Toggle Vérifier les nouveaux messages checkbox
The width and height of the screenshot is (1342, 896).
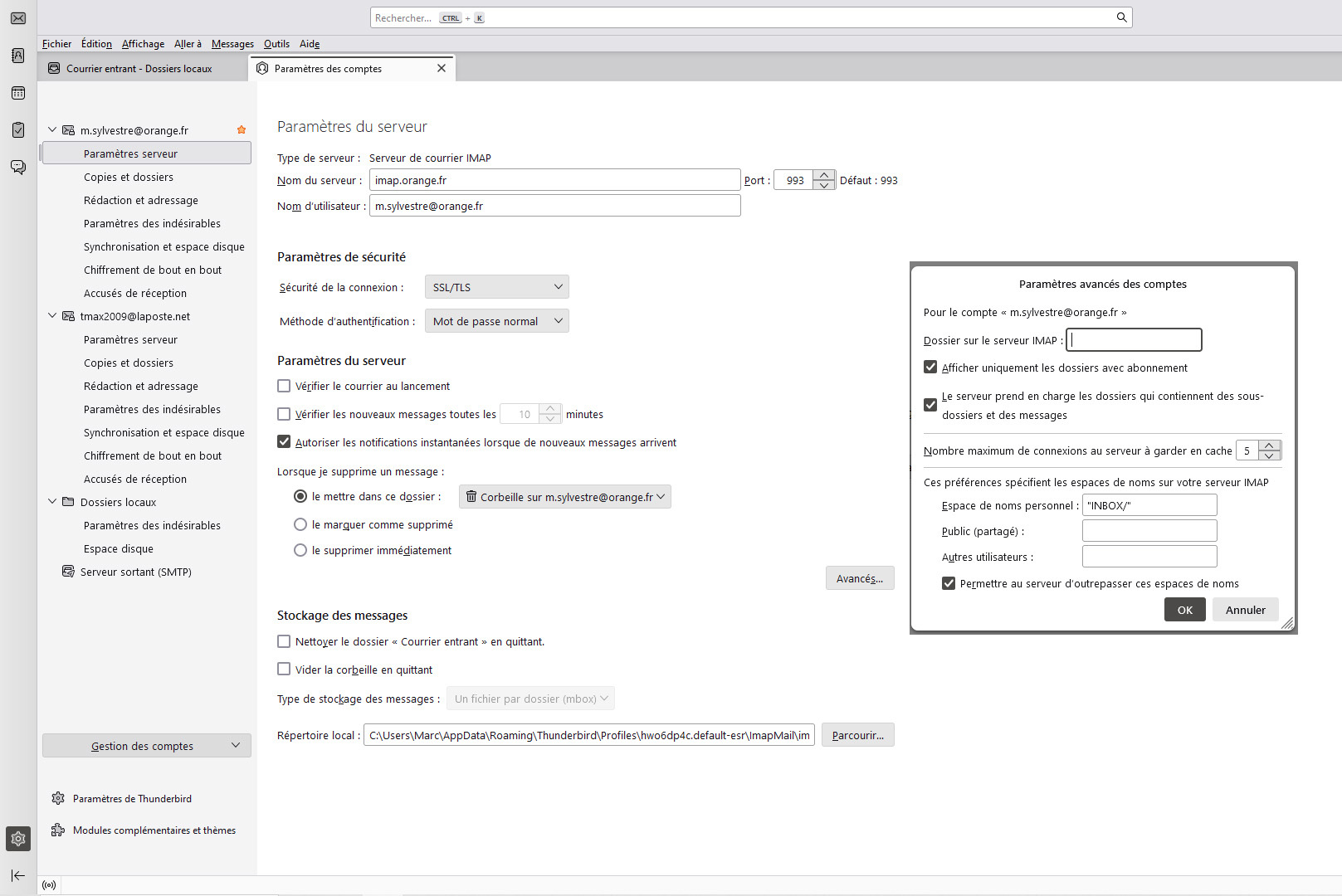284,414
